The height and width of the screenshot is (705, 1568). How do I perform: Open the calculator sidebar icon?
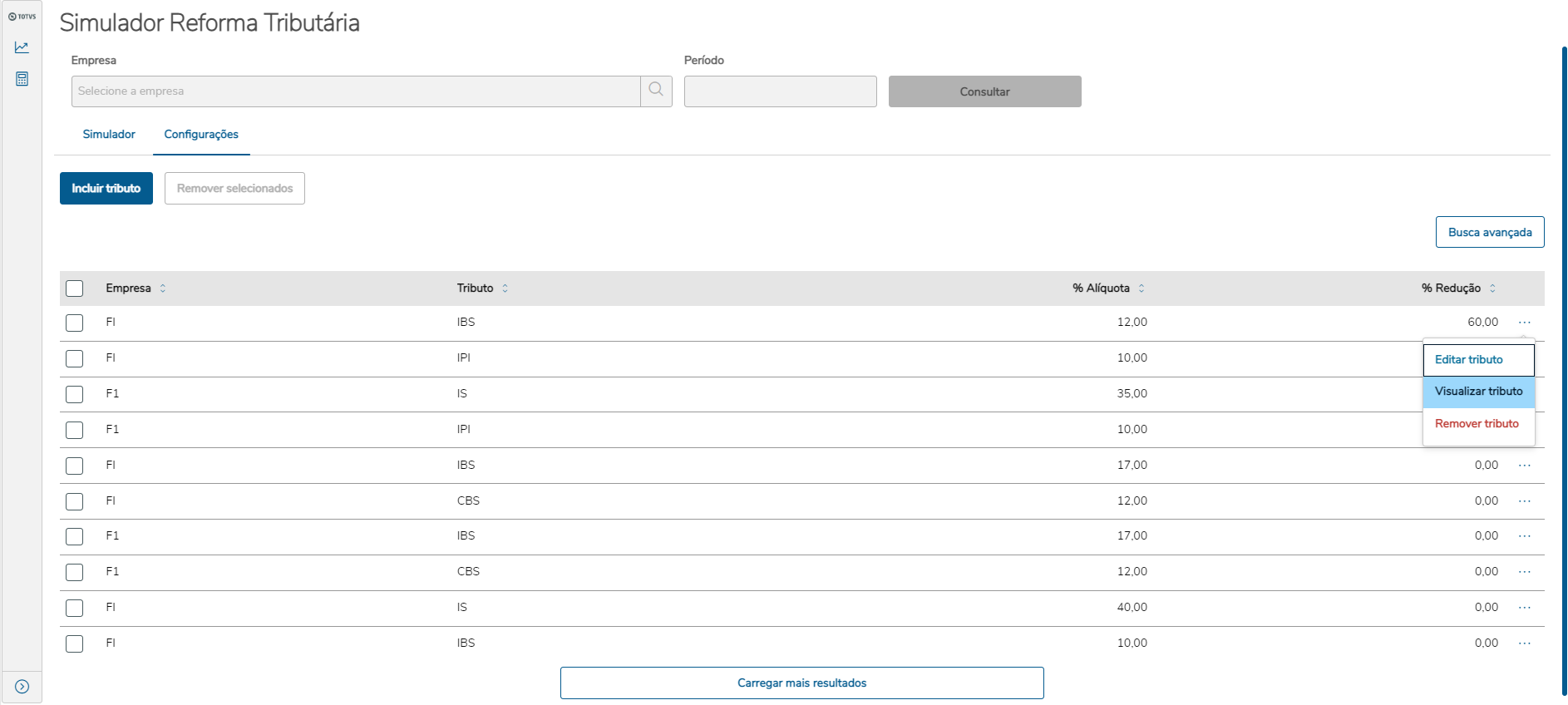pyautogui.click(x=22, y=79)
